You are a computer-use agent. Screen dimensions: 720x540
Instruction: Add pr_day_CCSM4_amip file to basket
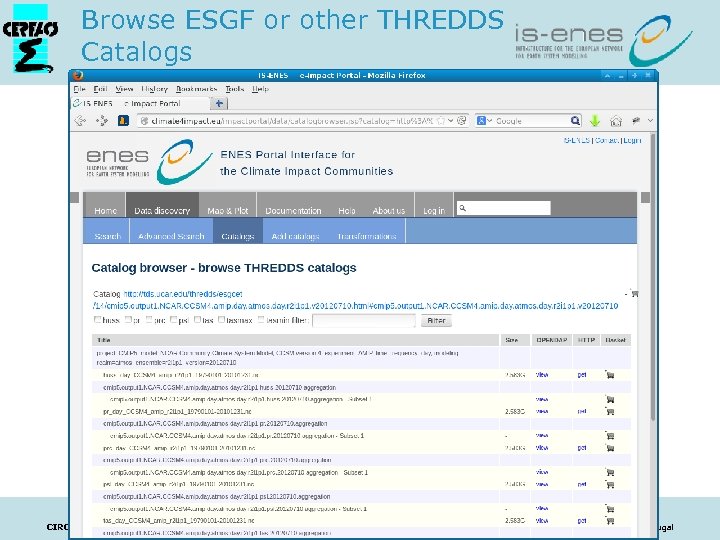pyautogui.click(x=610, y=411)
